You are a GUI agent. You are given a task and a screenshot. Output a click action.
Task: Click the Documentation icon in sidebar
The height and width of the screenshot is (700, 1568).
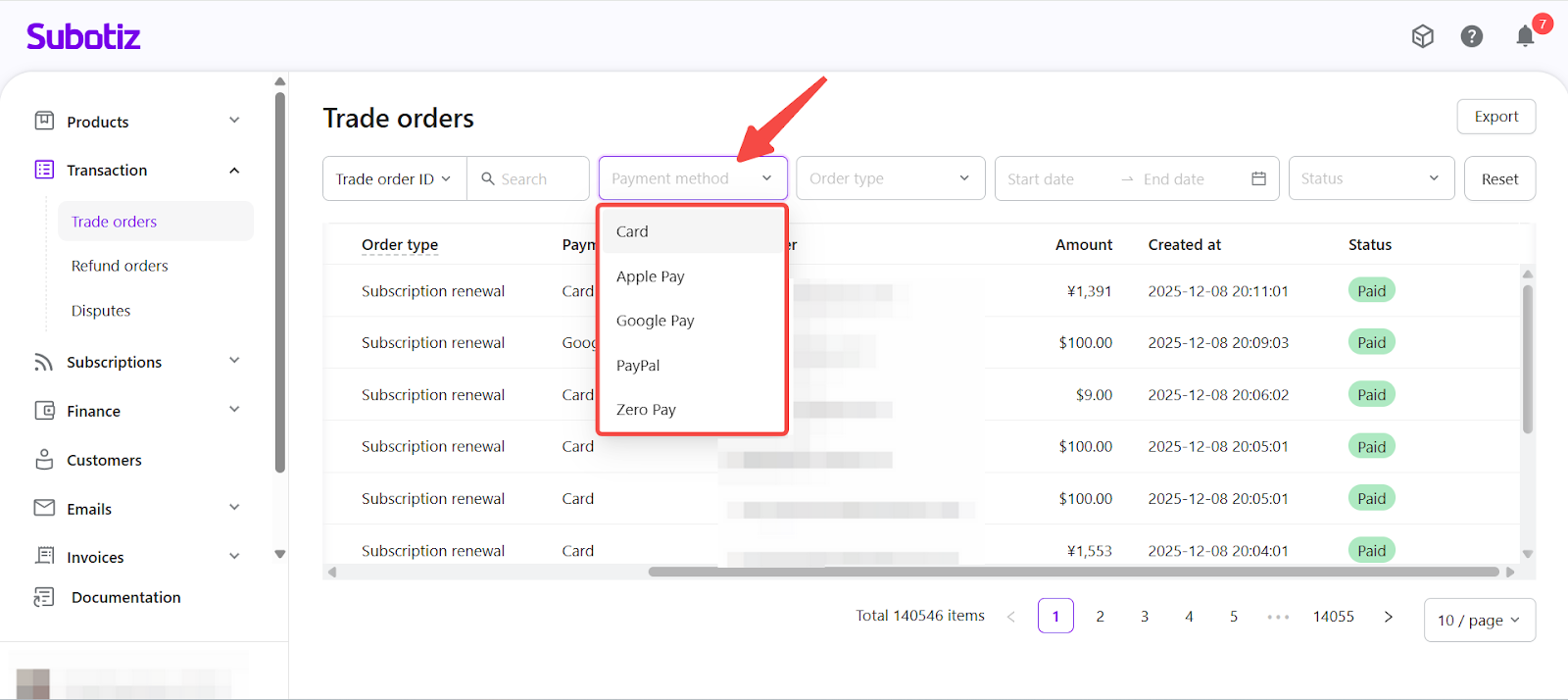point(44,597)
